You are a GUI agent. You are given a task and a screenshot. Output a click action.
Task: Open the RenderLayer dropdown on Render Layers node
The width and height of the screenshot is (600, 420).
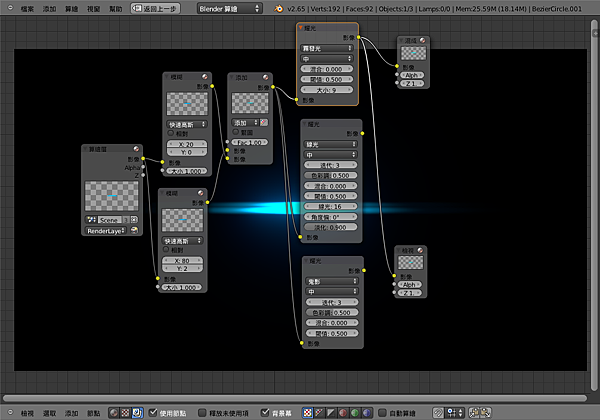(x=106, y=231)
